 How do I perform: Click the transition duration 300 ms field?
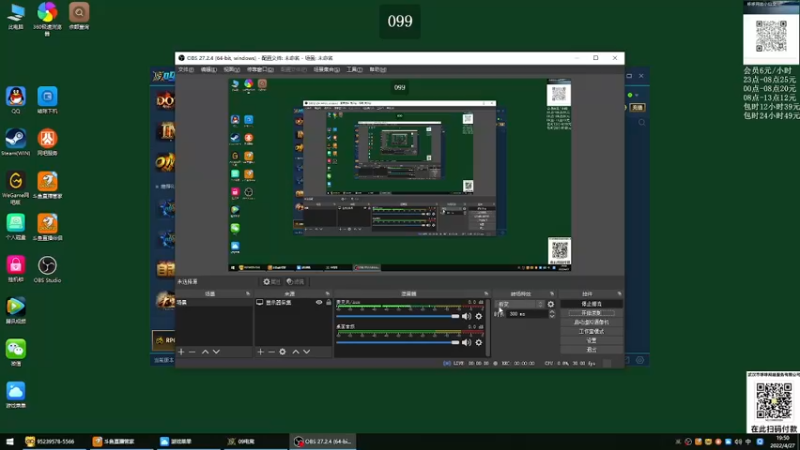[x=528, y=314]
